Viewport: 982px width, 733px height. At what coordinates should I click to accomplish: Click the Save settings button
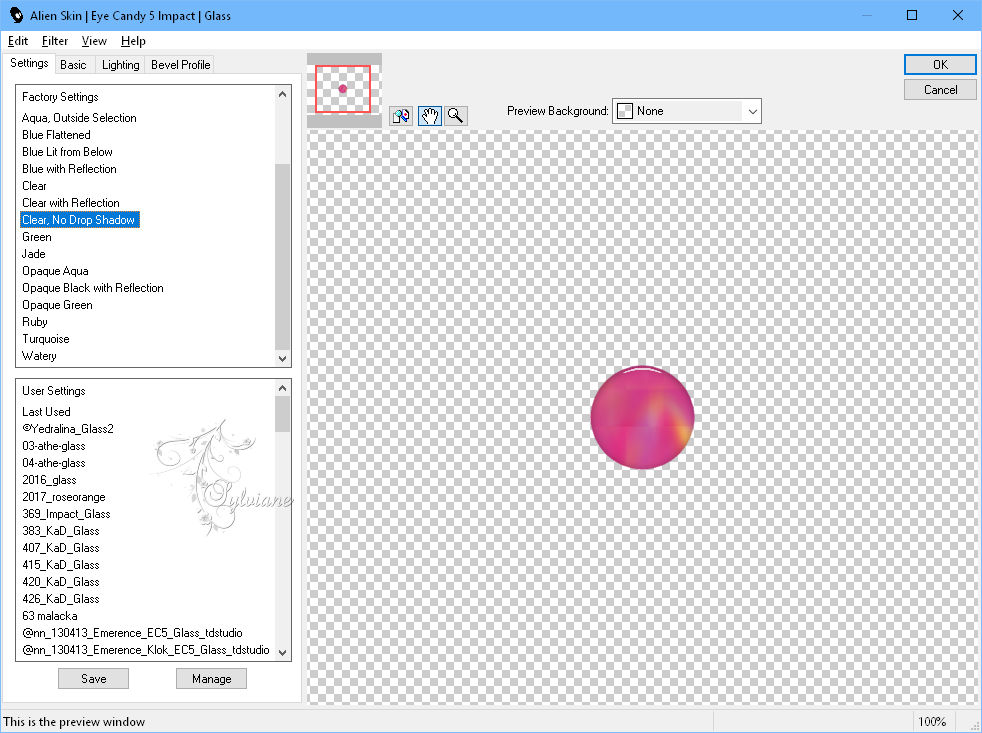coord(93,678)
